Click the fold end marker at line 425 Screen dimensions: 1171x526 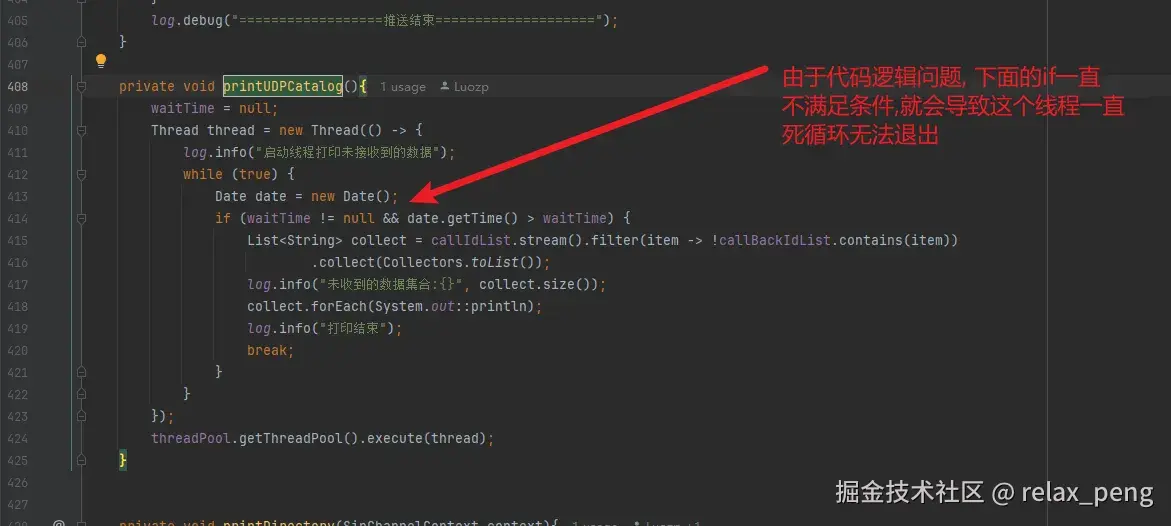click(x=81, y=459)
